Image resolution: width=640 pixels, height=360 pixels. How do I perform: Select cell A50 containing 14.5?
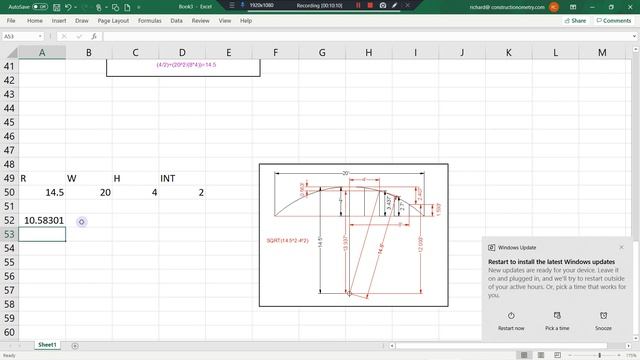(42, 192)
